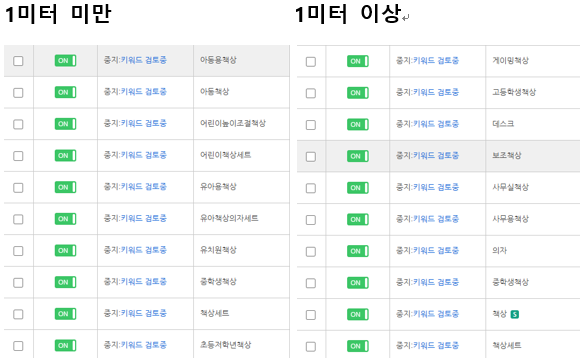Select the 게이밍책상 keyword cell
This screenshot has width=580, height=361.
pyautogui.click(x=510, y=61)
